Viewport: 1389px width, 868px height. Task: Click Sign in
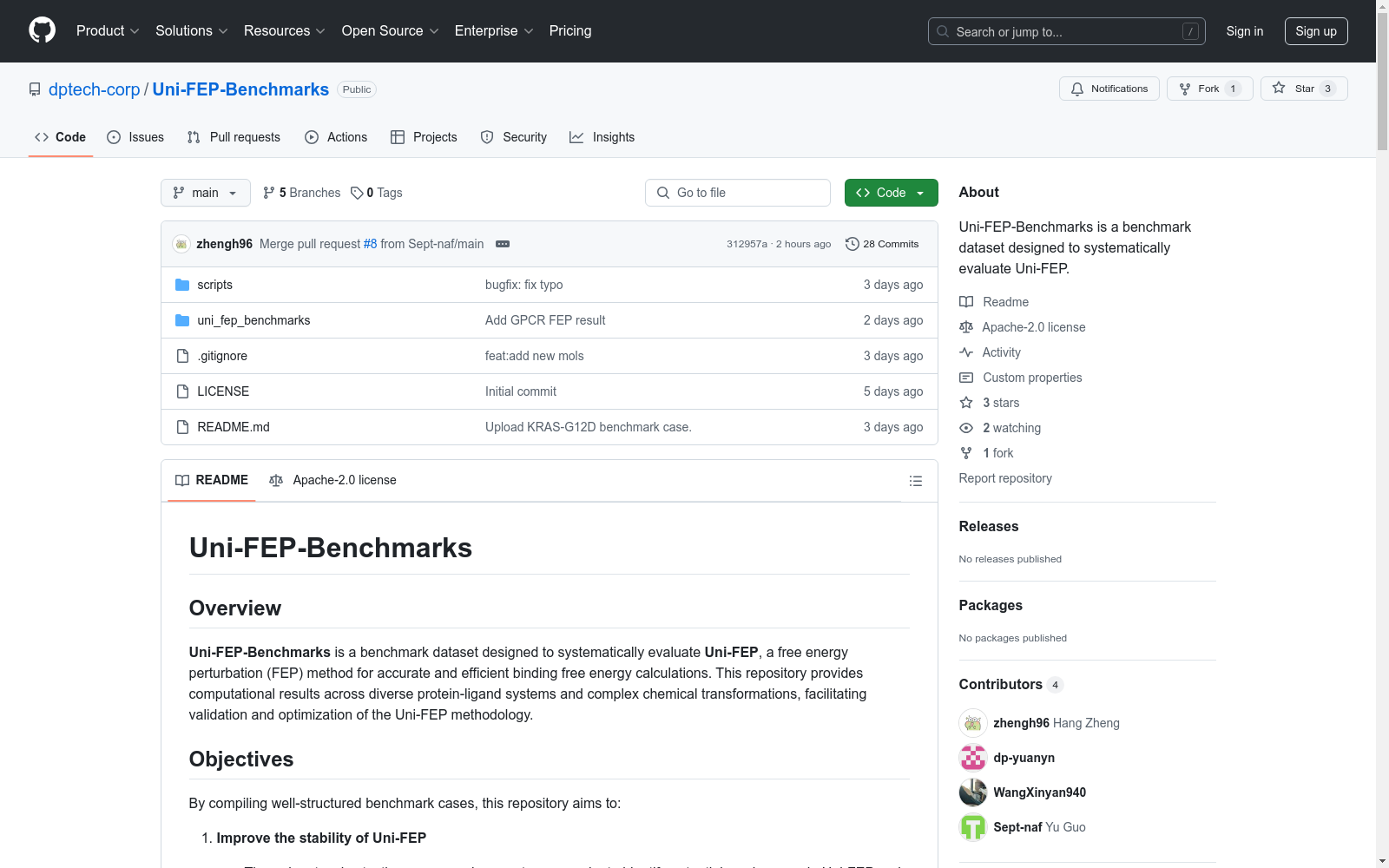1244,31
